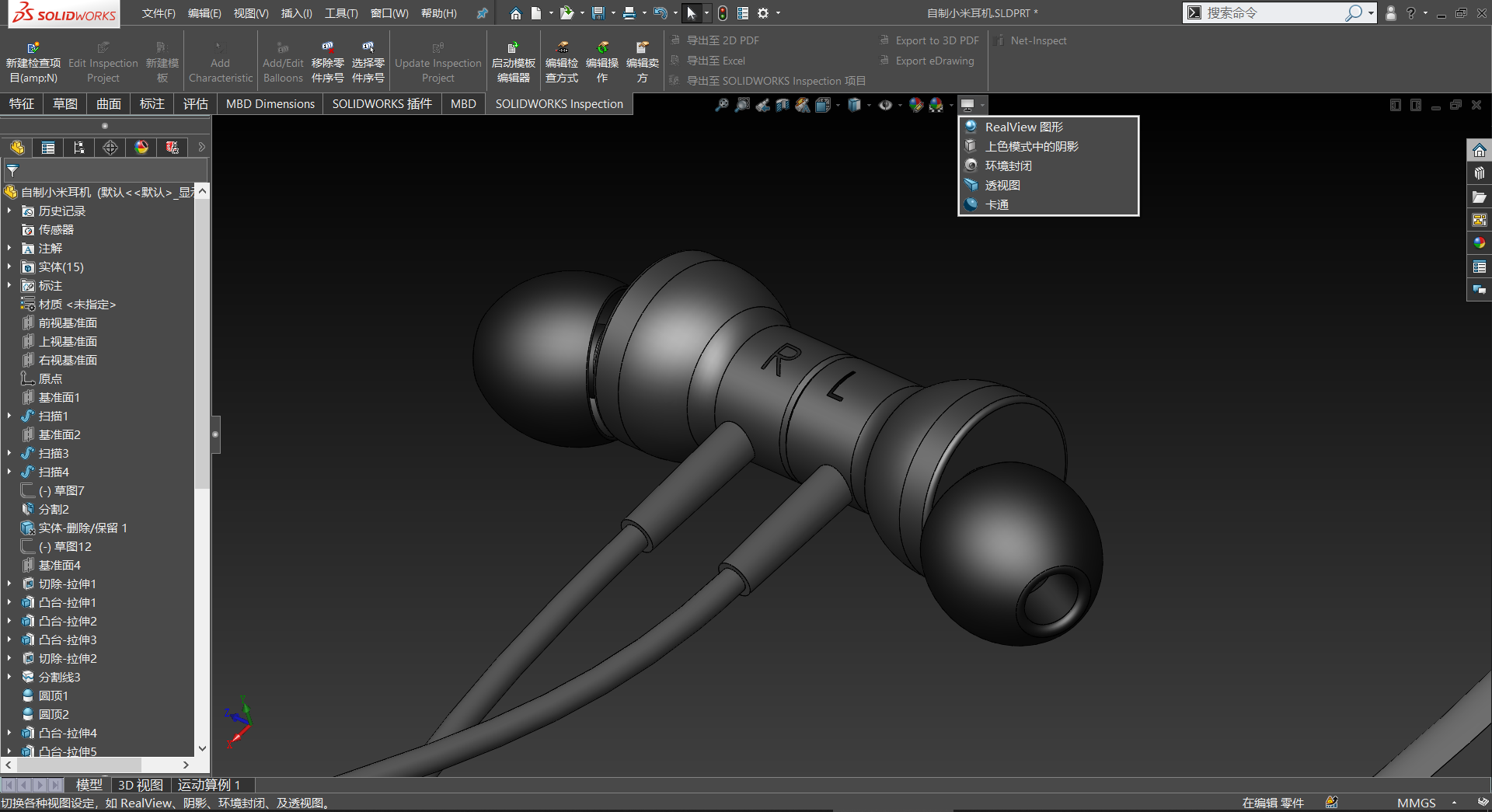Open the Section View tool
The image size is (1492, 812).
783,105
